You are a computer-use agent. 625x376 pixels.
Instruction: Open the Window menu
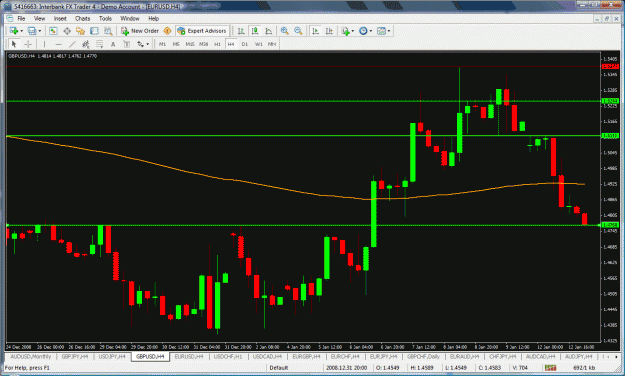click(x=130, y=18)
